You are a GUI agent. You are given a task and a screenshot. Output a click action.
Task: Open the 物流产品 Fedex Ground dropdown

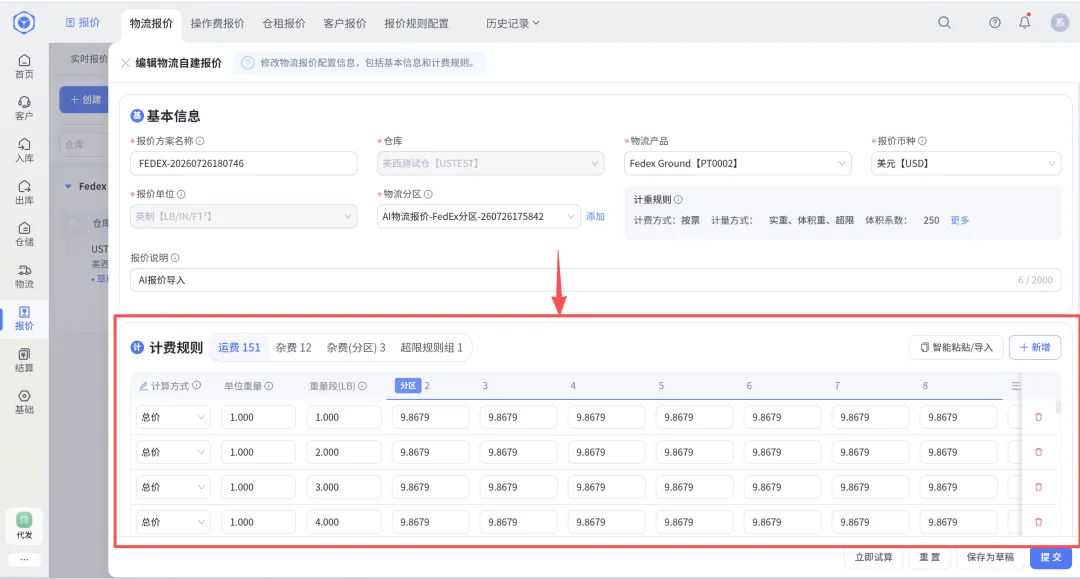(x=738, y=163)
